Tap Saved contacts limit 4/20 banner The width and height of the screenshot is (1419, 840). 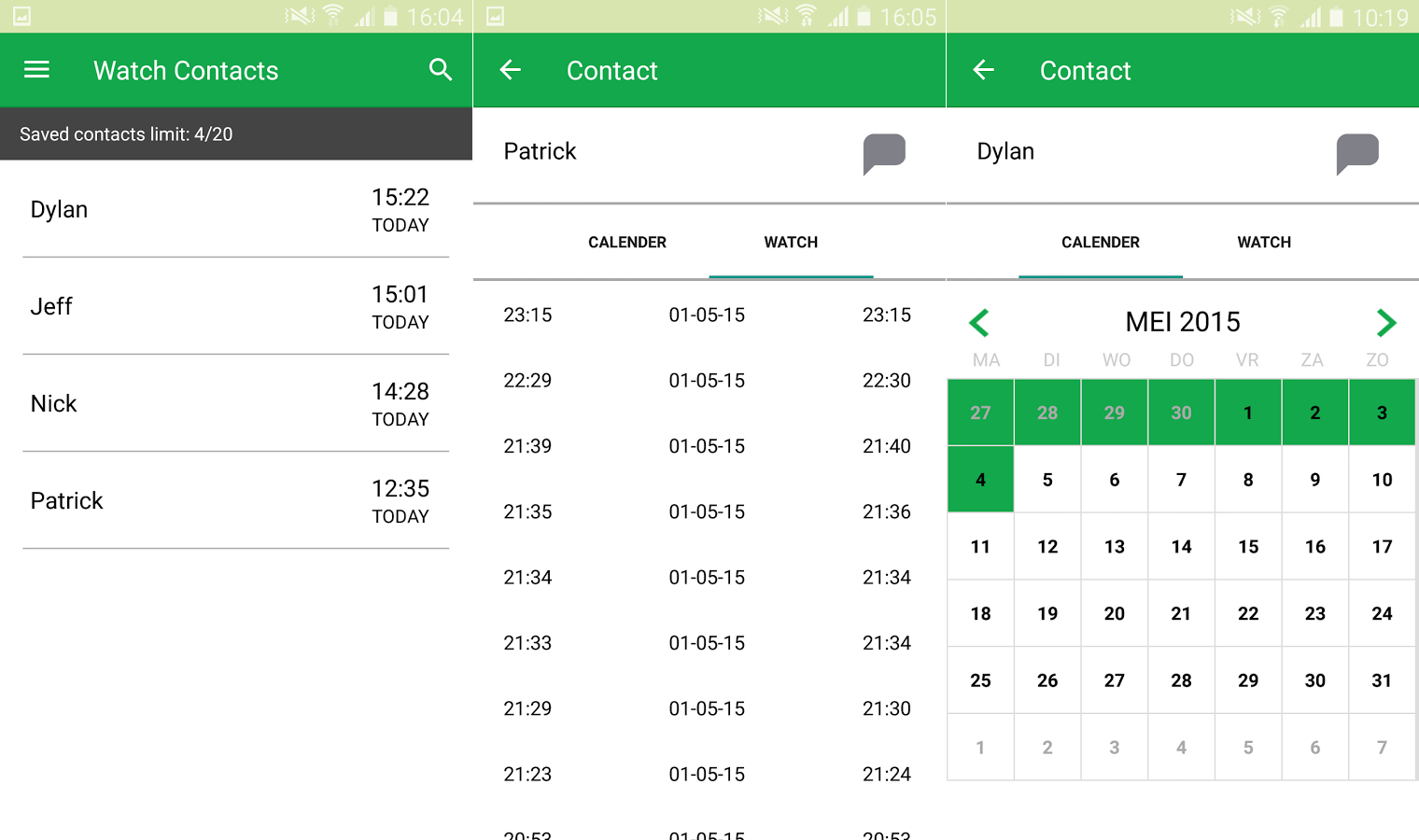pyautogui.click(x=236, y=134)
